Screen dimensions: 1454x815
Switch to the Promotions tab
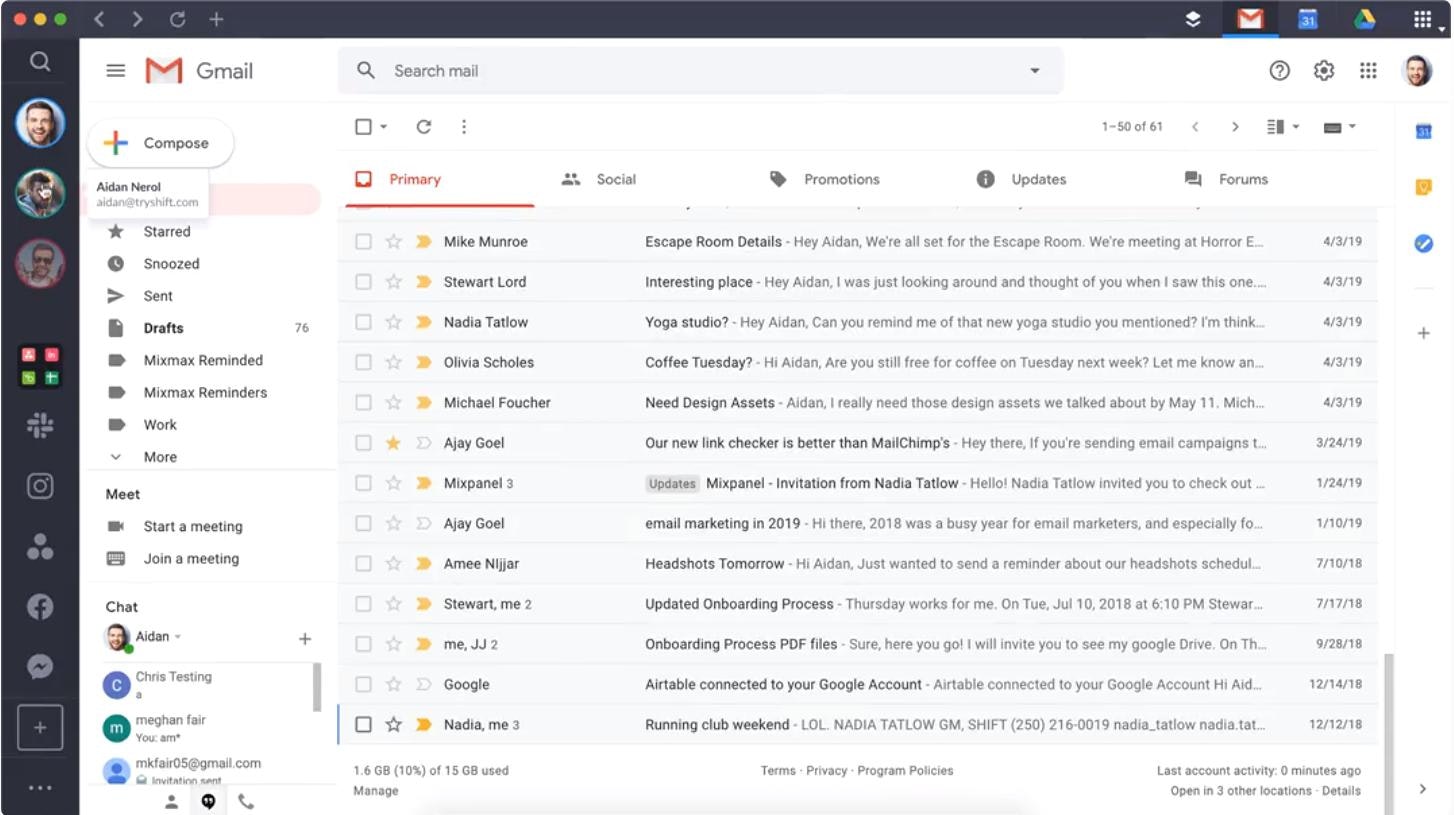point(825,179)
